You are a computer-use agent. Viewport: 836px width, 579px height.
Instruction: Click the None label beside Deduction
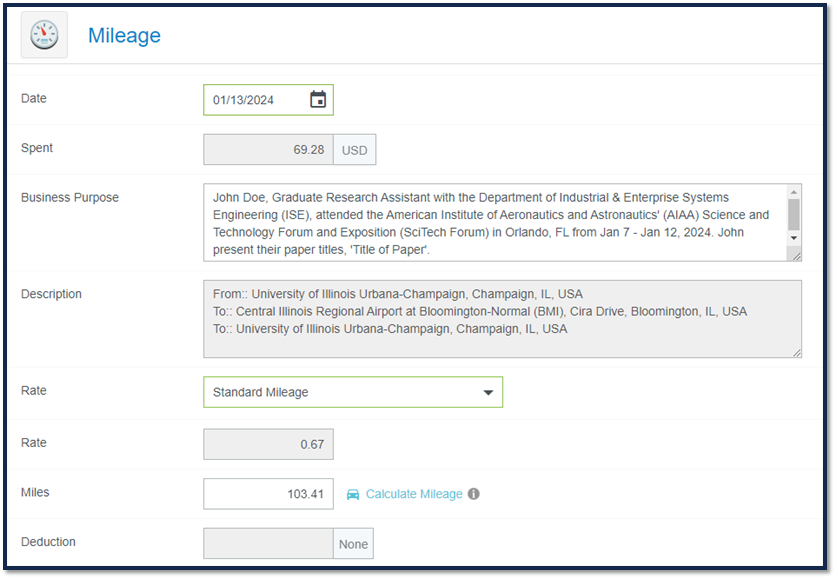[353, 544]
